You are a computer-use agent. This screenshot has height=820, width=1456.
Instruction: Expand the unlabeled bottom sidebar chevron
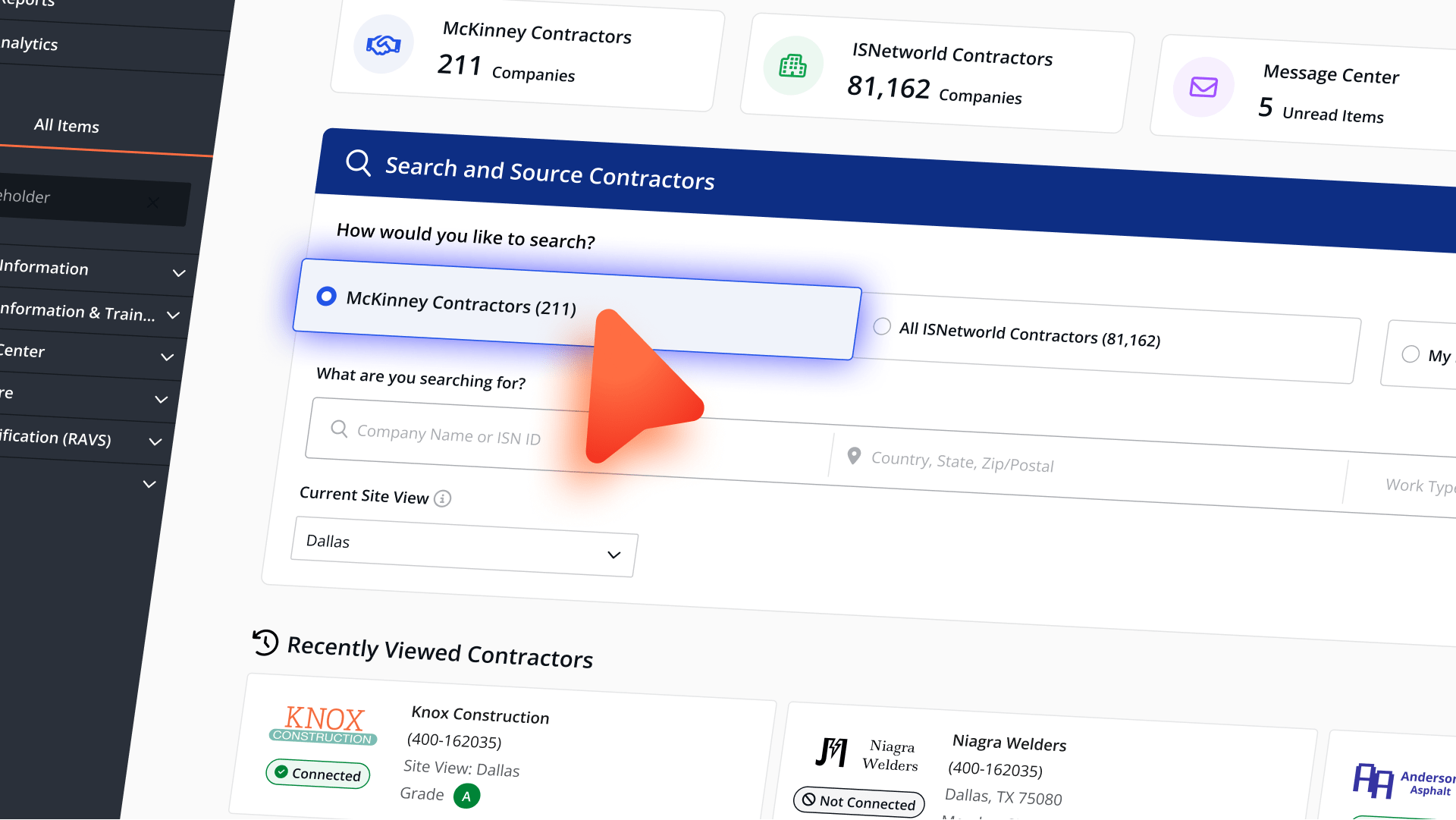149,484
